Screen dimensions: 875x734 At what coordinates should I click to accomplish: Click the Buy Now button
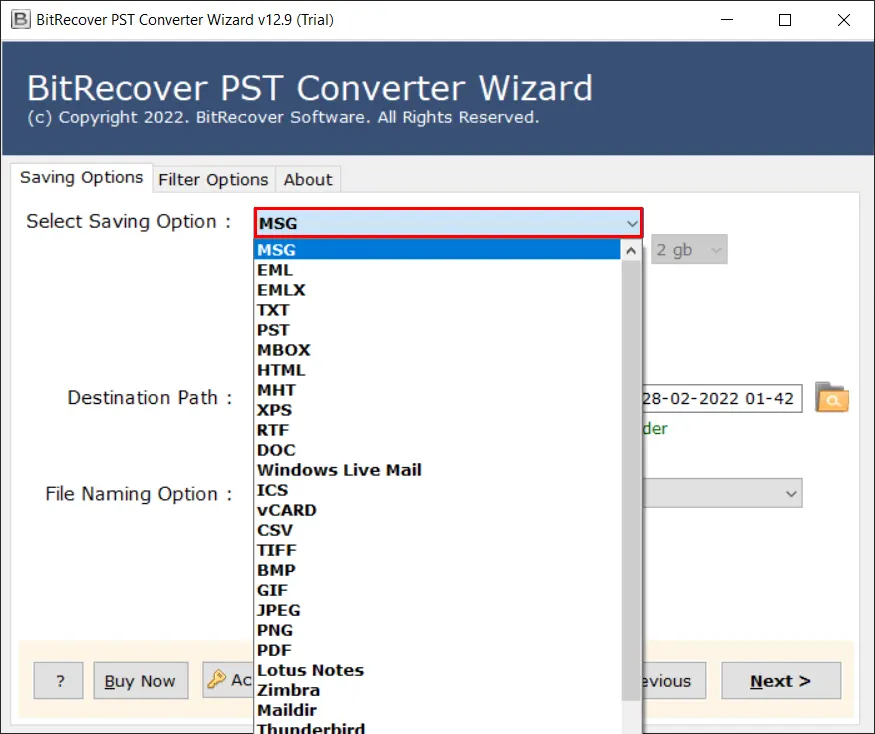point(140,681)
